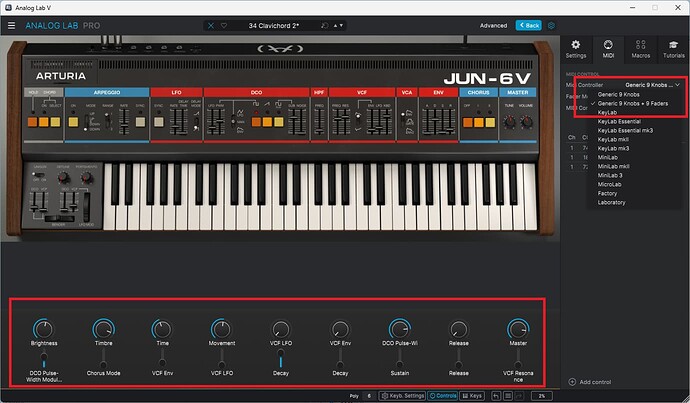Click the Movement knob

[221, 329]
